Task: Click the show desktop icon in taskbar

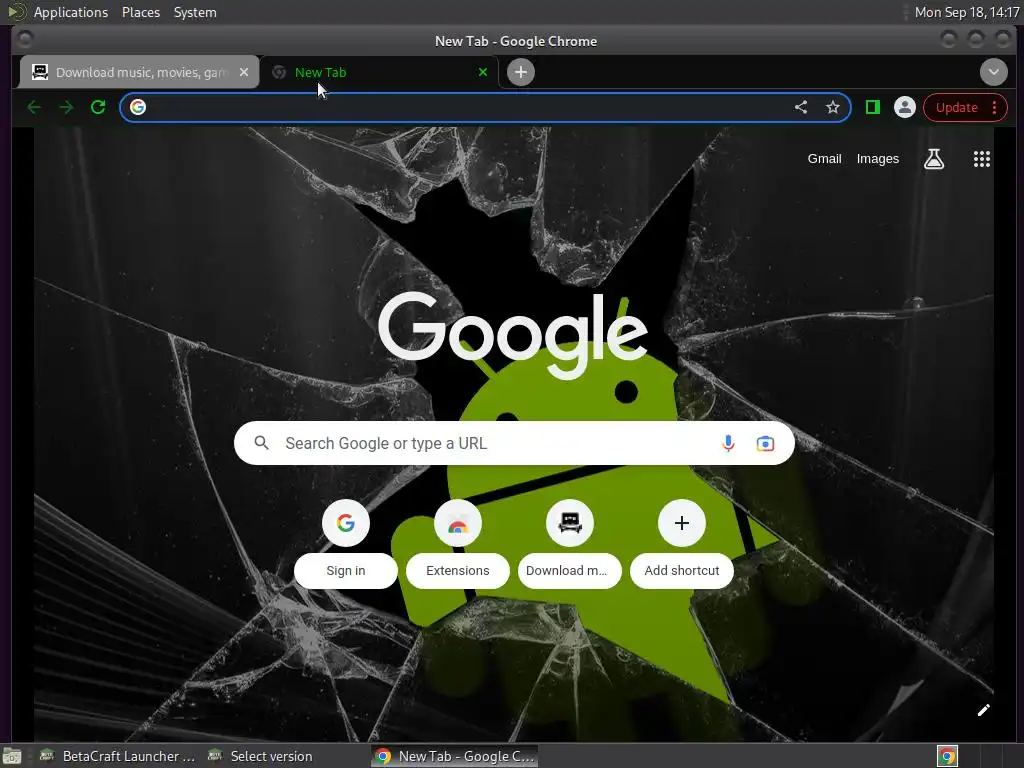Action: [12, 756]
